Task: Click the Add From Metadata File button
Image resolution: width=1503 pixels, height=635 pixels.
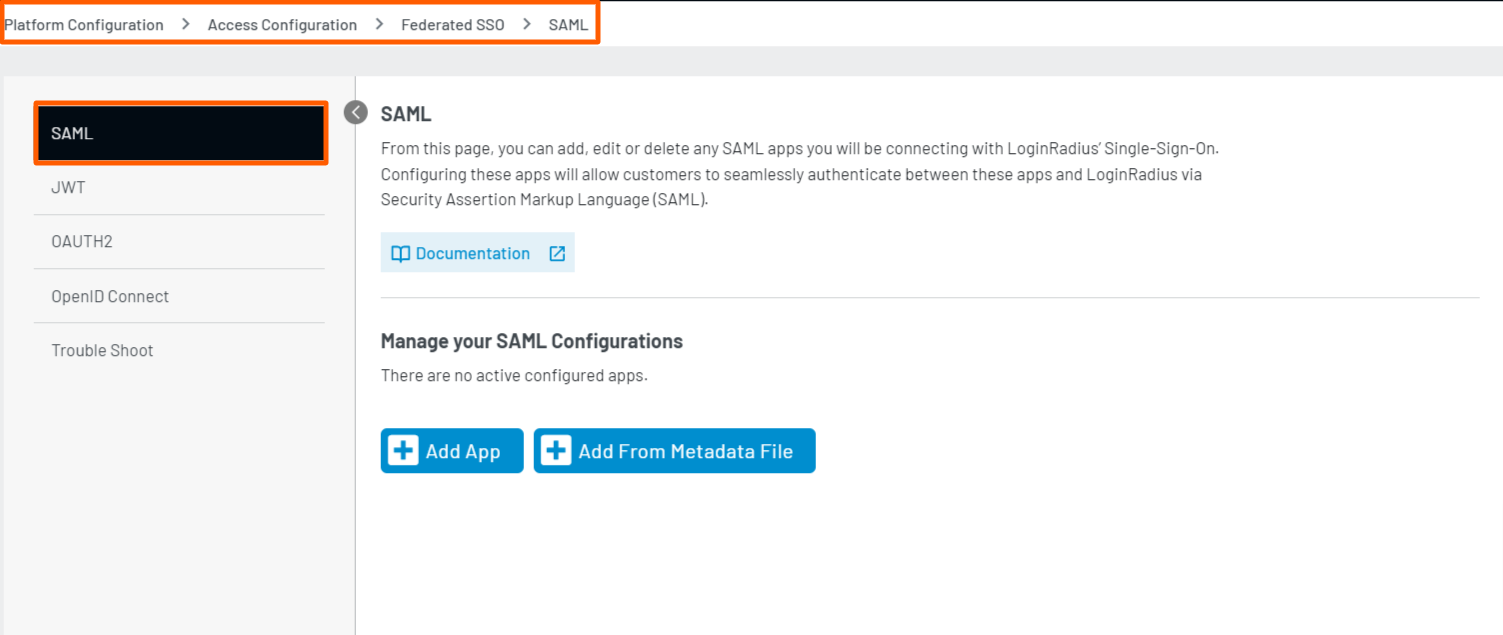Action: click(674, 450)
